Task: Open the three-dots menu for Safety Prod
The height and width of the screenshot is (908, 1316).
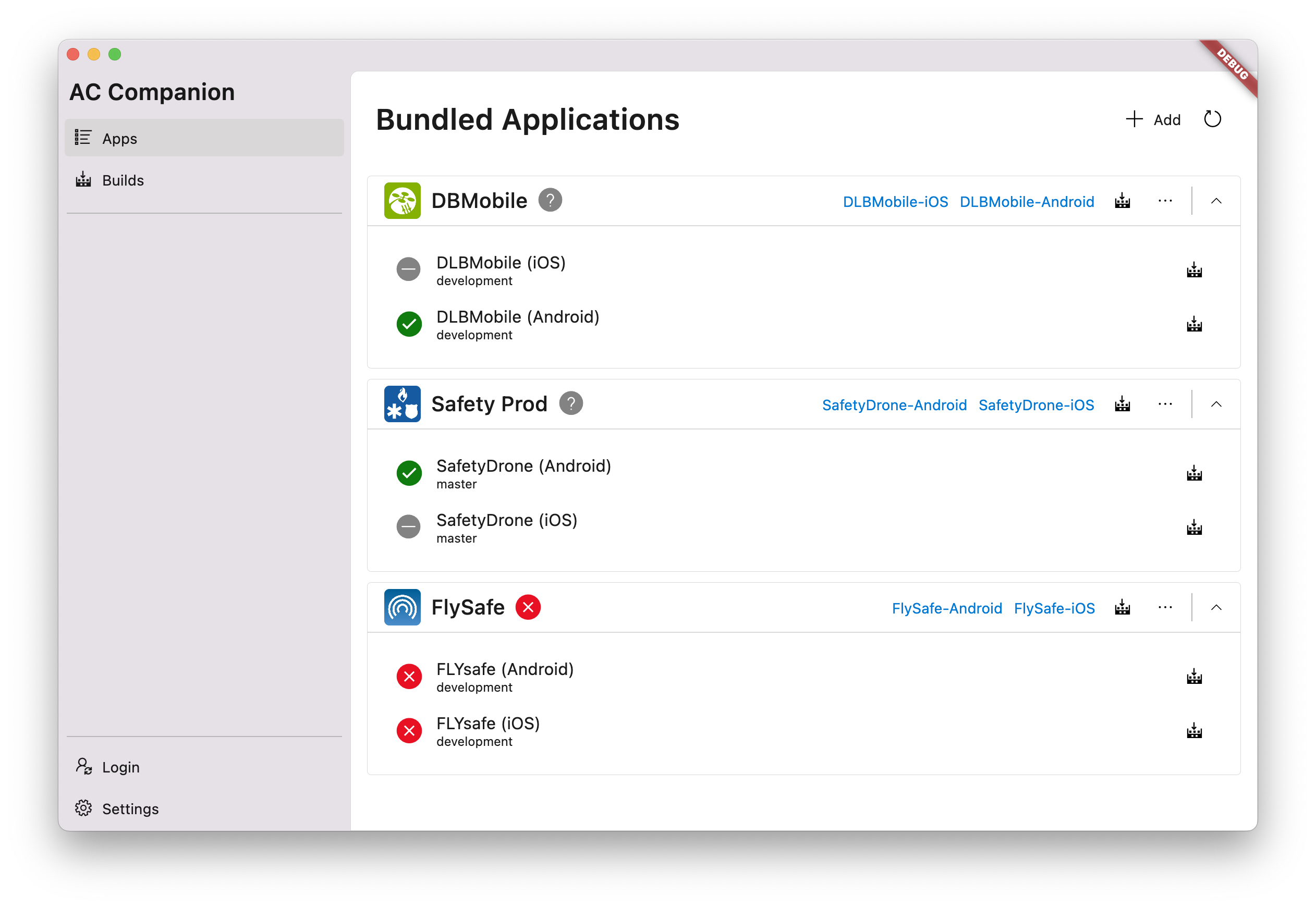Action: 1165,404
